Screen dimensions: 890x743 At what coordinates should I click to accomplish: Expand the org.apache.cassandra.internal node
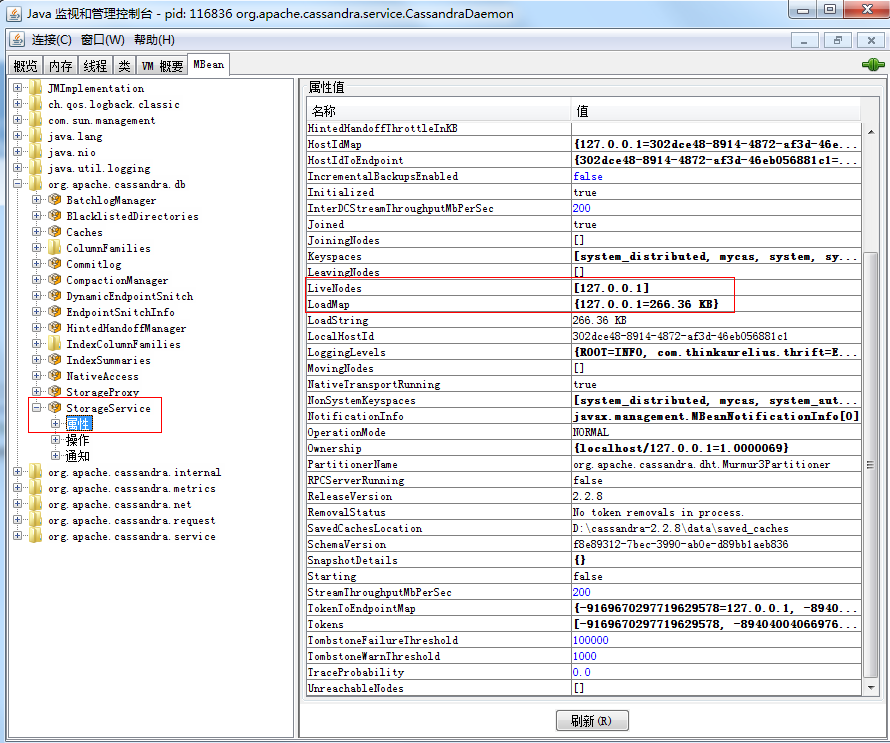click(x=18, y=472)
